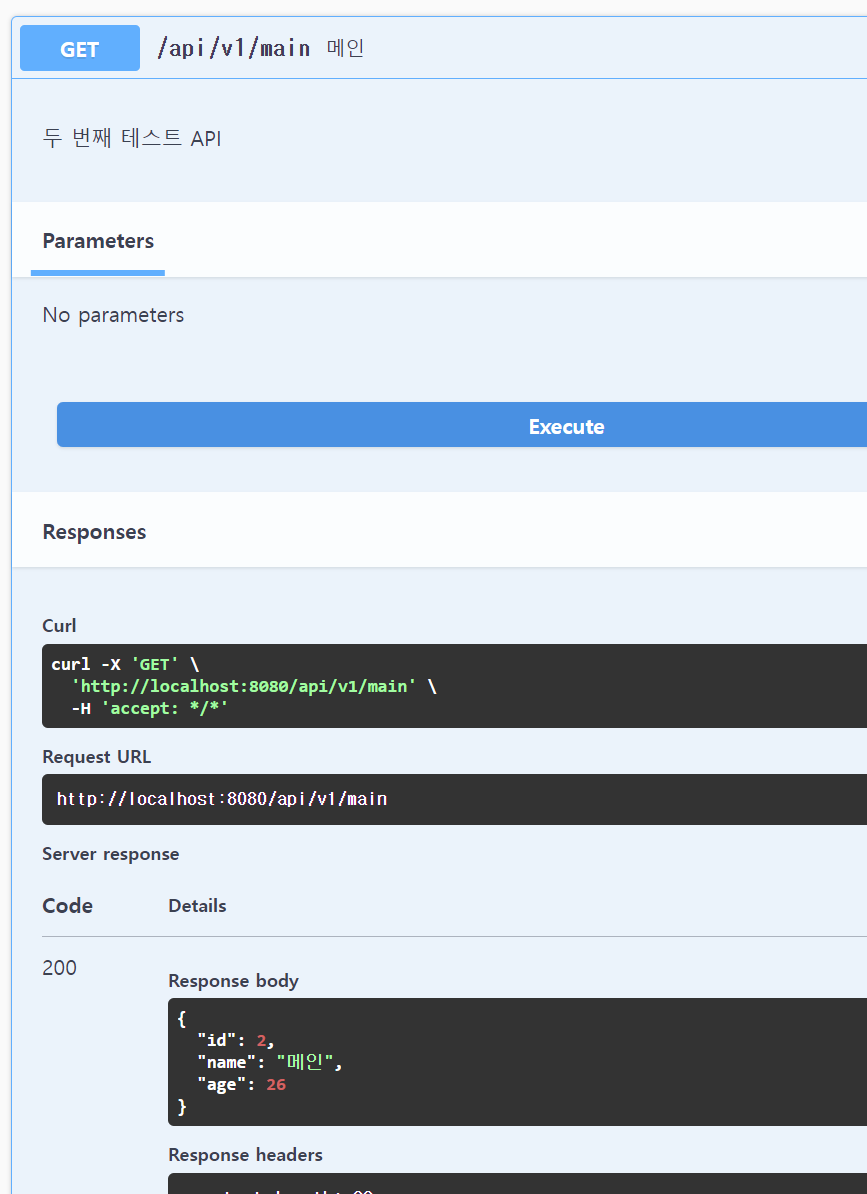Click the Details column header
Screen dimensions: 867x1194
click(x=197, y=905)
